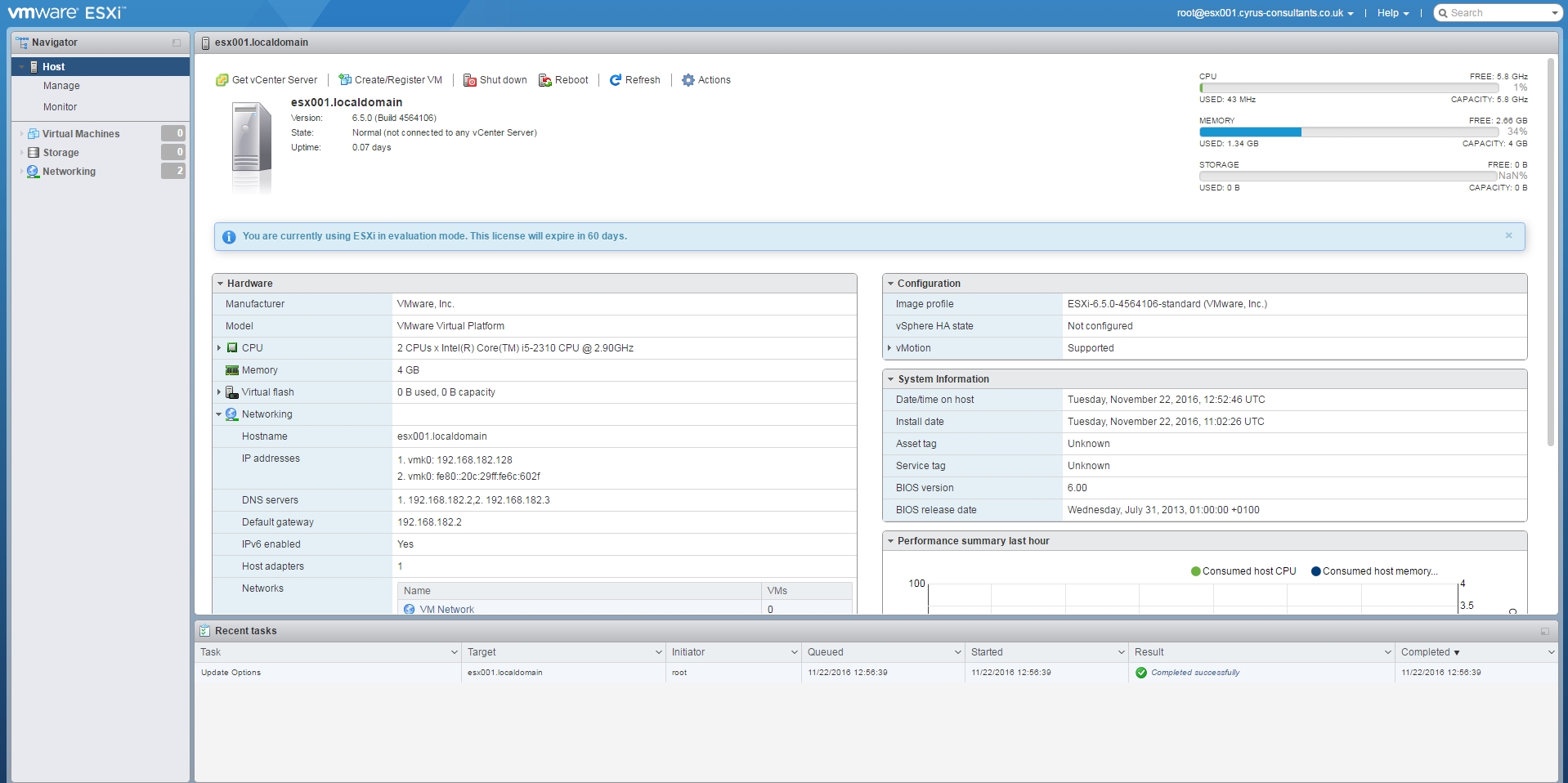Open the VM Network link

click(446, 610)
